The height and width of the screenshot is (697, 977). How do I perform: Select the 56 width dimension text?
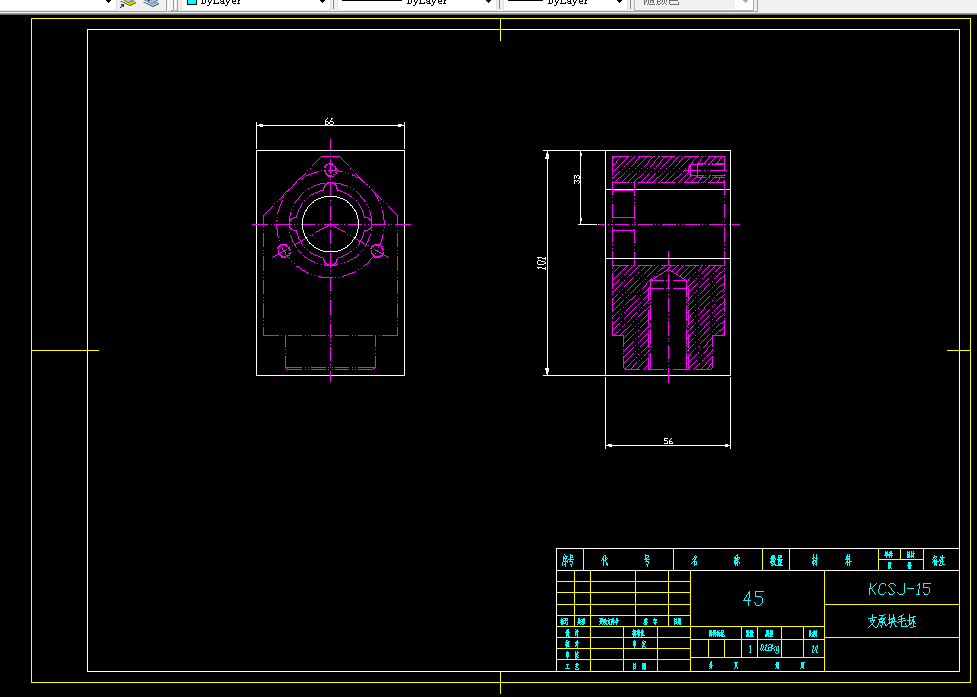[668, 441]
